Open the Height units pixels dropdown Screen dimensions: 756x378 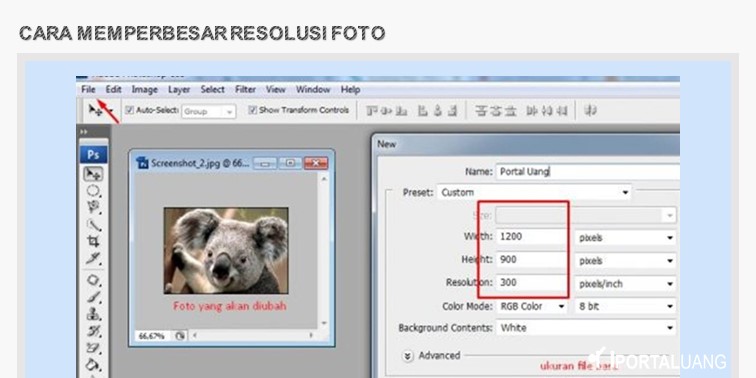click(x=625, y=260)
